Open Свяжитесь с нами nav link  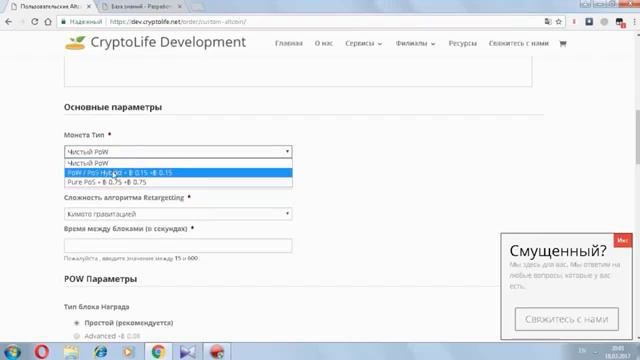pyautogui.click(x=519, y=43)
